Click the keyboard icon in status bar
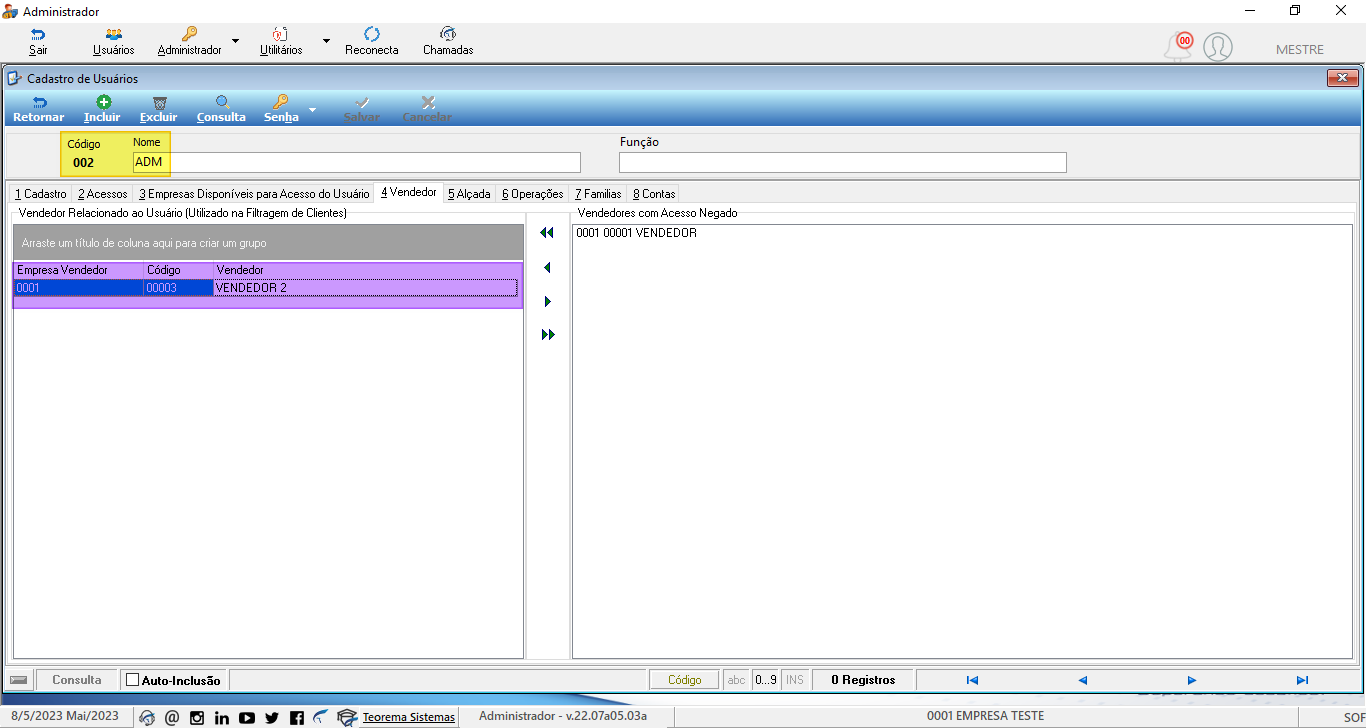The height and width of the screenshot is (728, 1366). coord(19,680)
